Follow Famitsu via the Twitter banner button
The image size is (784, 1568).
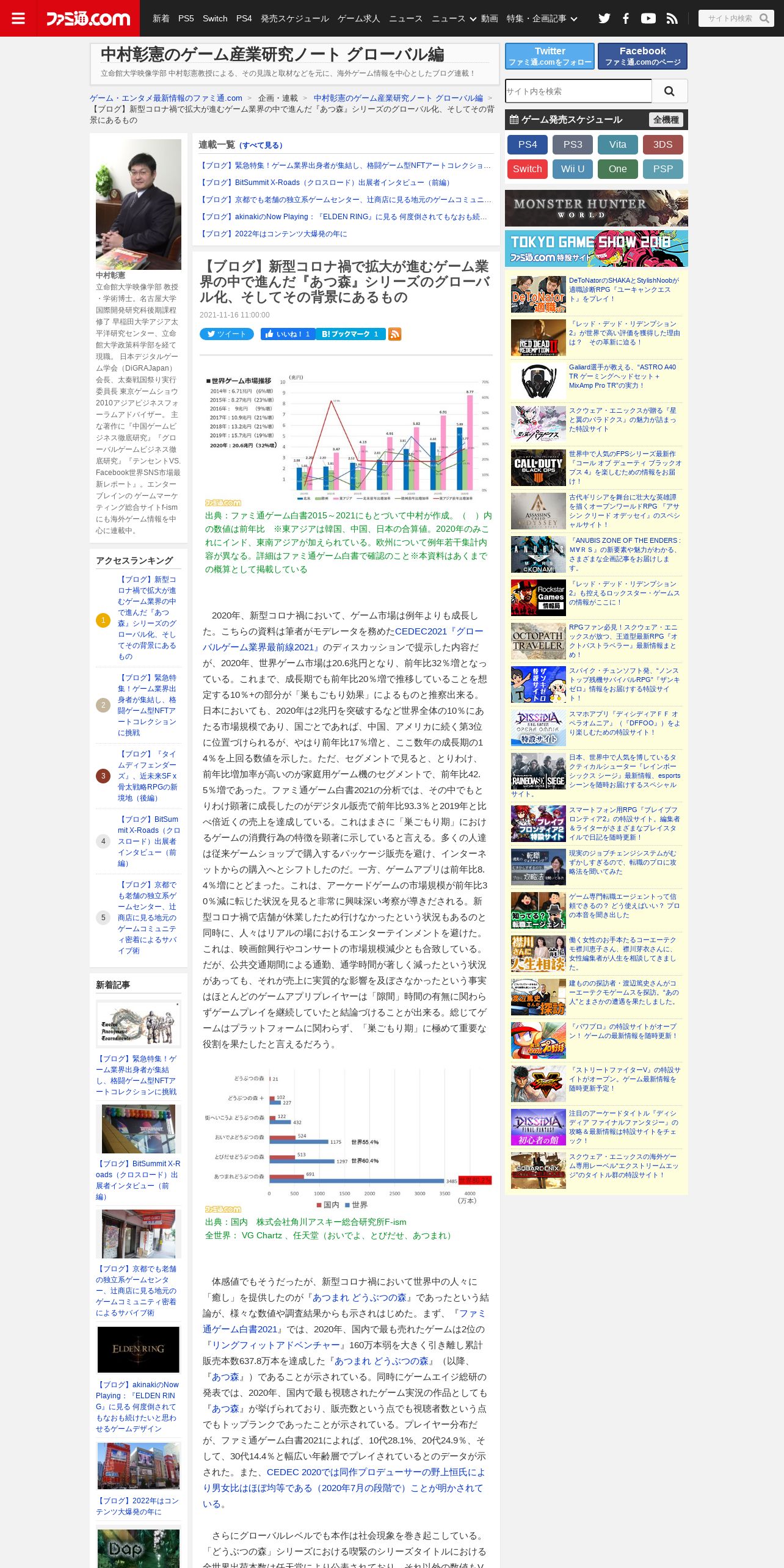pyautogui.click(x=550, y=56)
